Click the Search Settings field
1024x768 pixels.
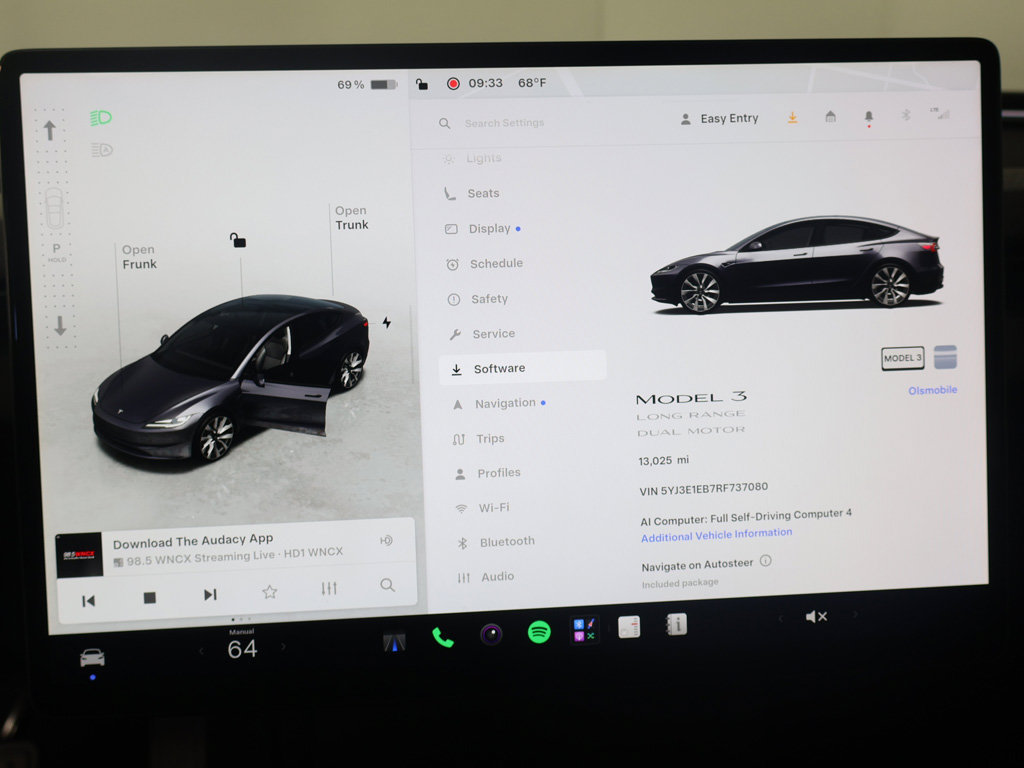pos(504,123)
